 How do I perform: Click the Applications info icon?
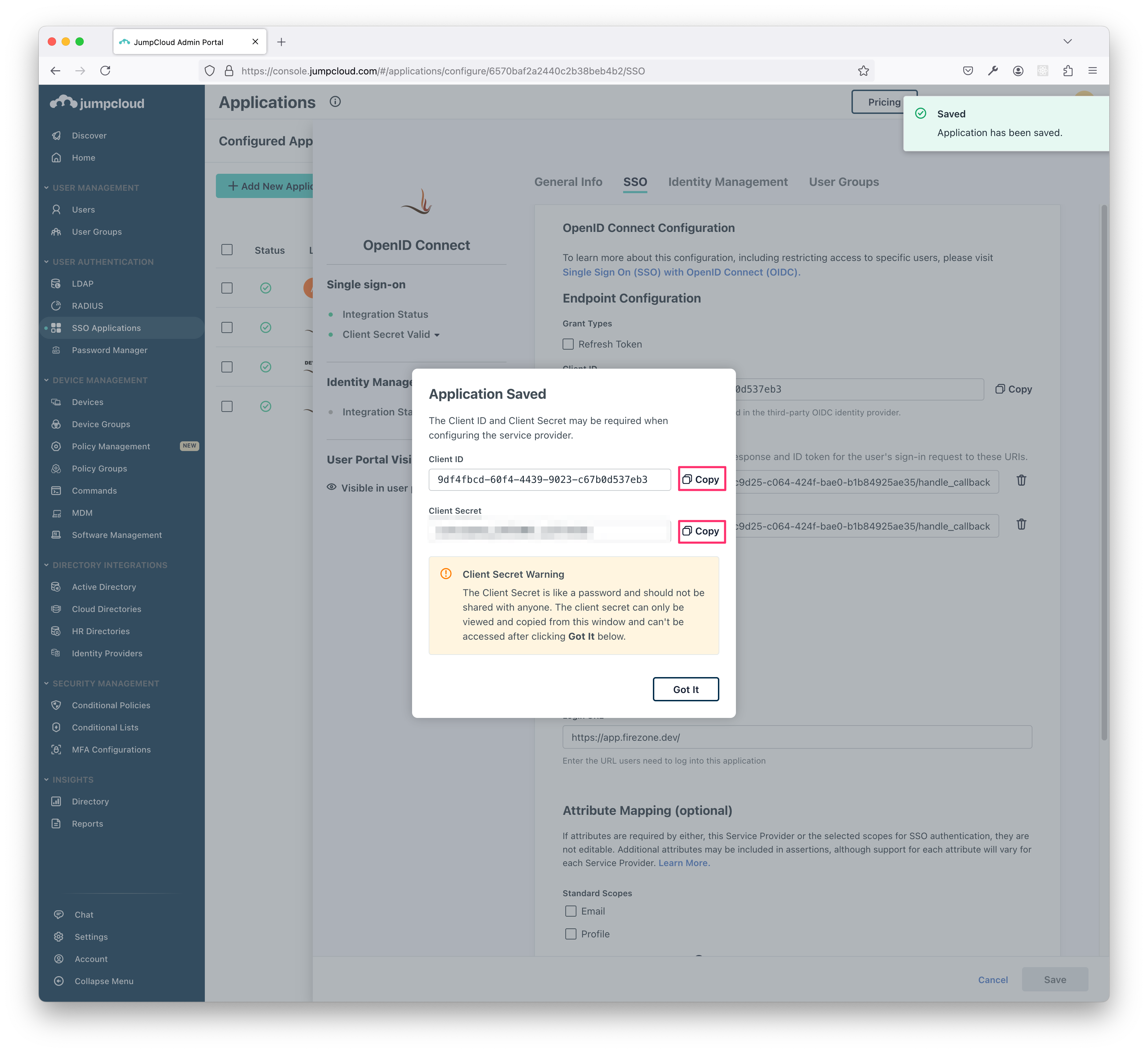[x=335, y=101]
